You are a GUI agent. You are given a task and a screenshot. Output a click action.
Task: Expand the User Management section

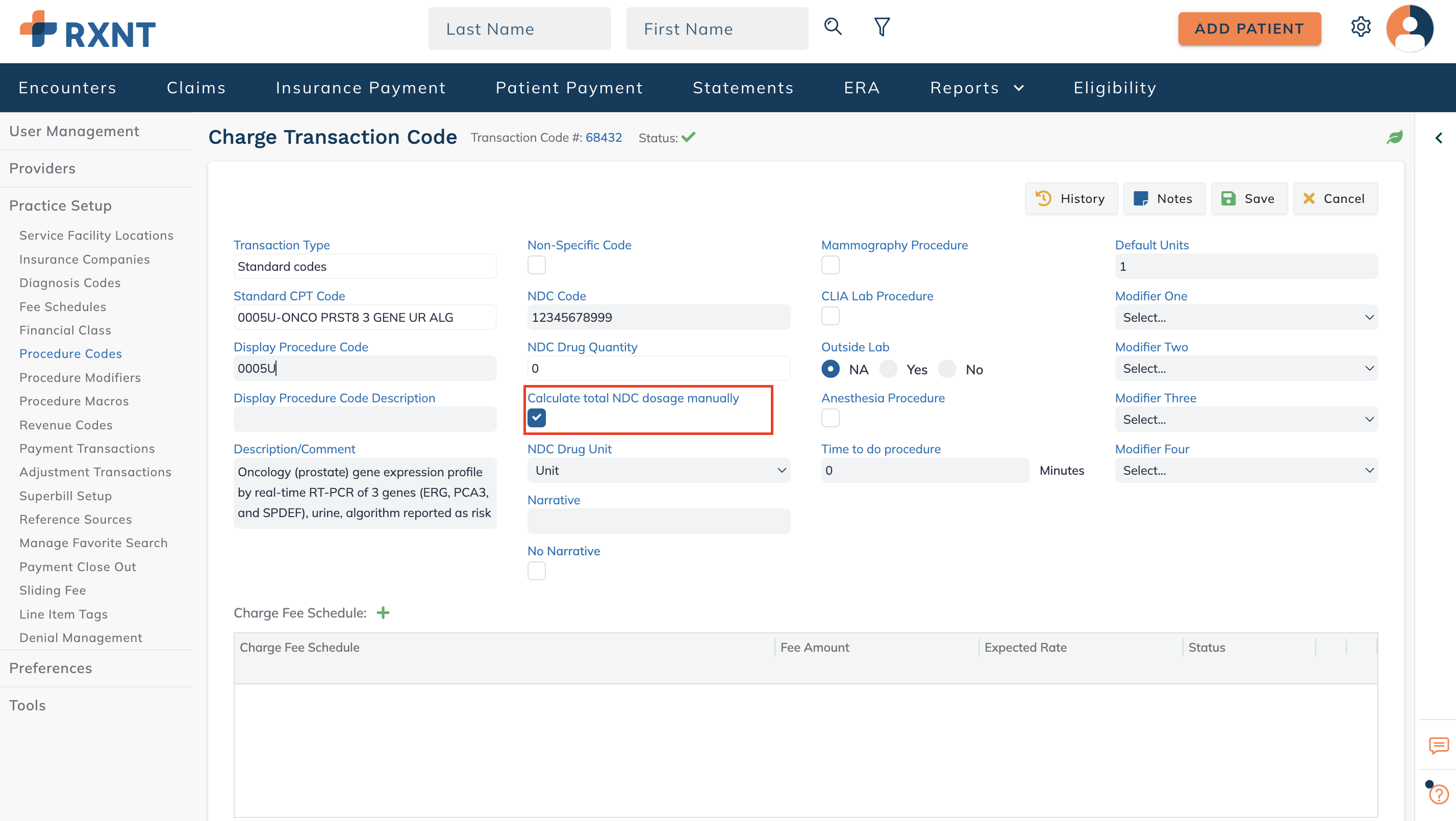[x=74, y=131]
